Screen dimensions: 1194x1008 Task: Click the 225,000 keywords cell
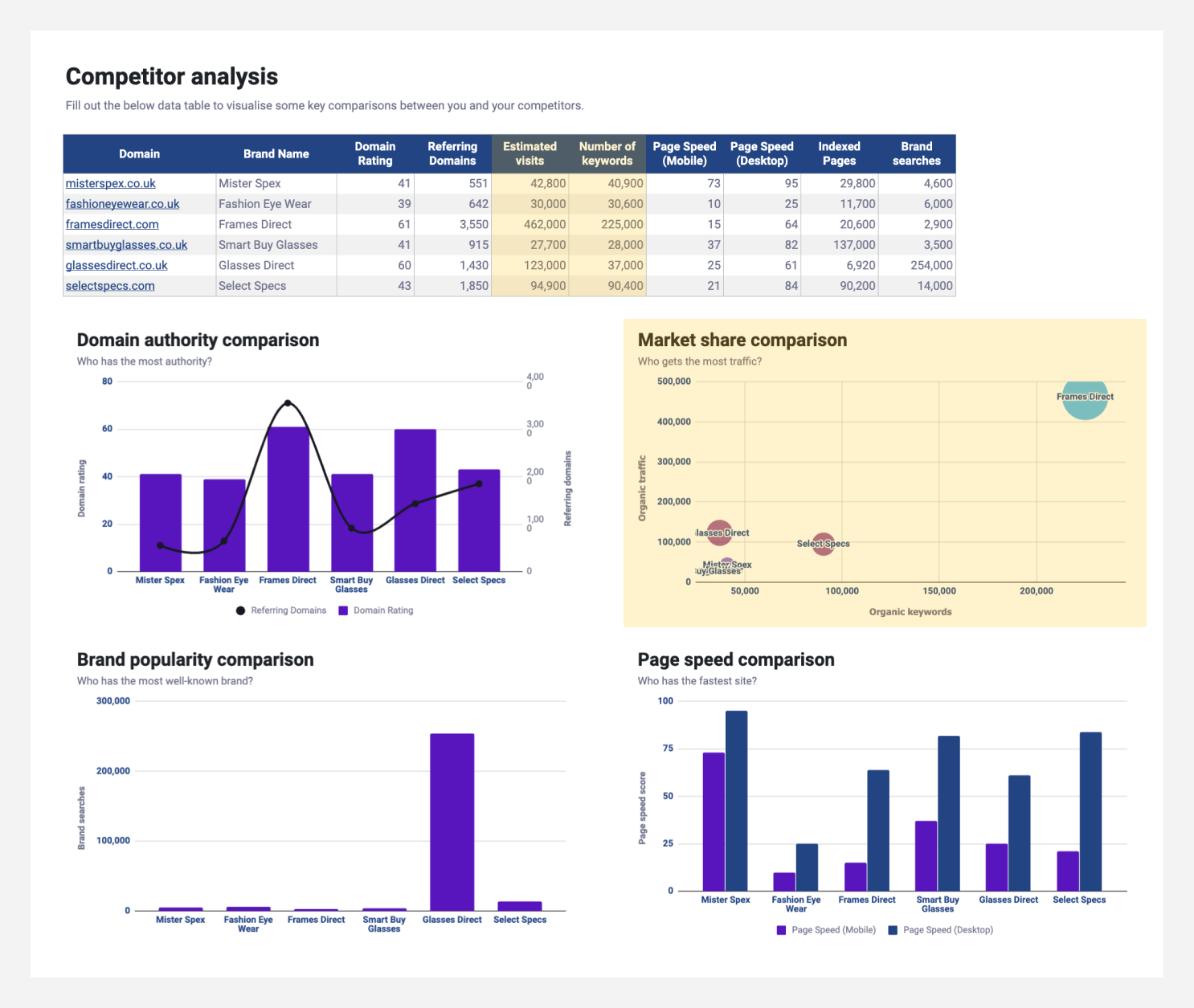(607, 224)
